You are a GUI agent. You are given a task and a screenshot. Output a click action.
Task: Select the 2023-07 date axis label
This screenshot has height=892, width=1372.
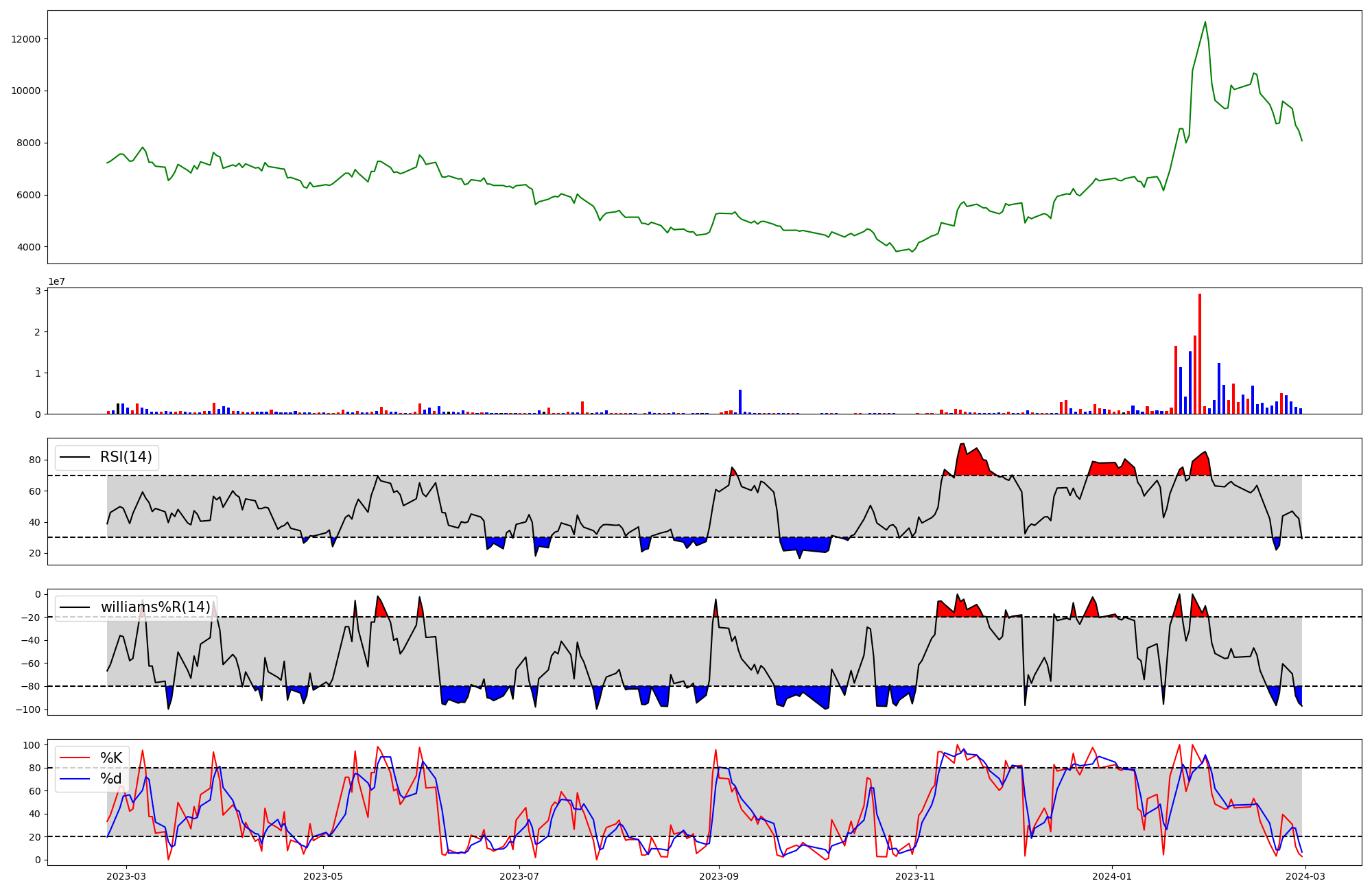(519, 876)
